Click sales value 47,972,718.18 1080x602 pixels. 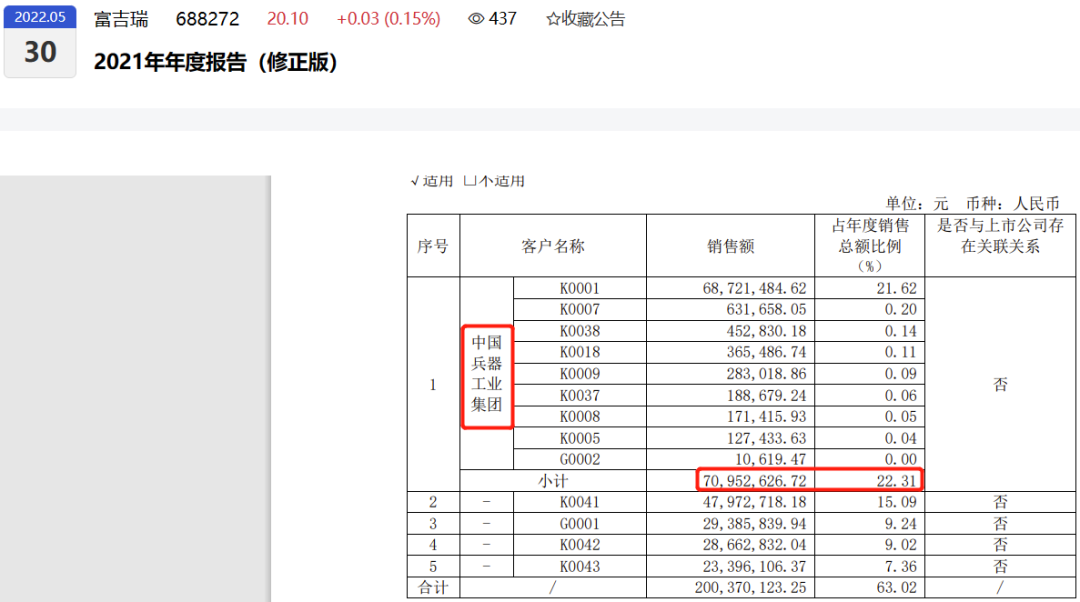(754, 502)
